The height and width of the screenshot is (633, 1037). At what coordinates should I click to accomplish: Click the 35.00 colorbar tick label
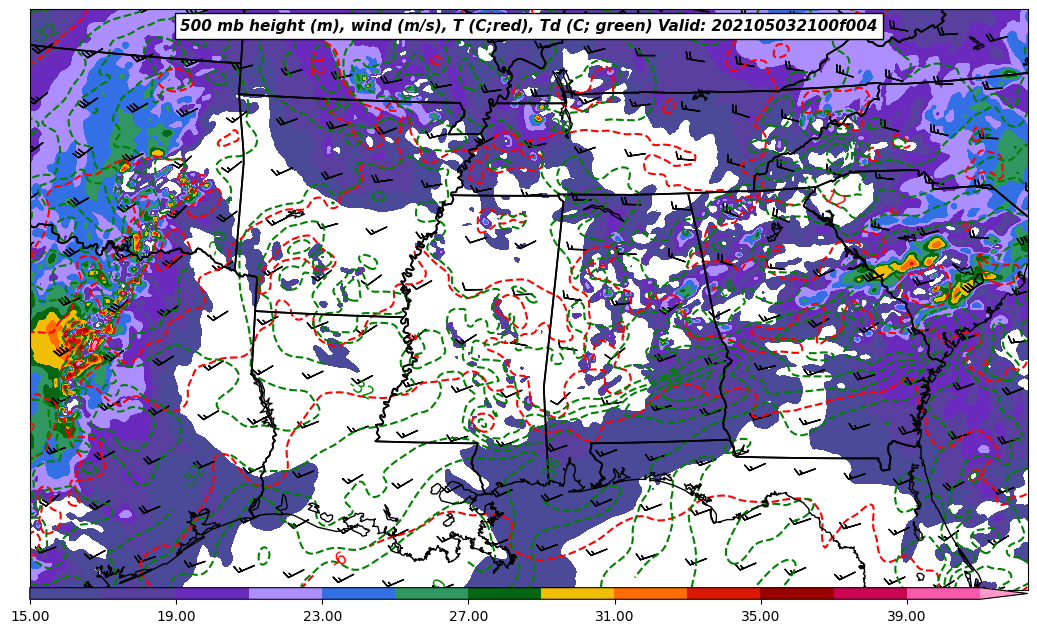tap(760, 616)
